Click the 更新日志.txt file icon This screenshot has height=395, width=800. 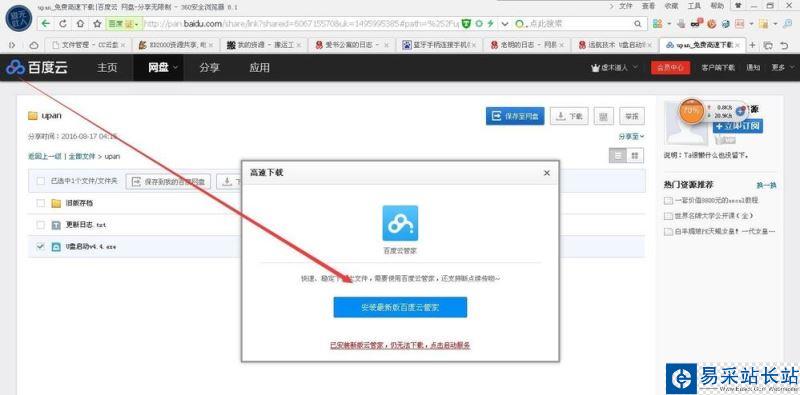coord(56,225)
